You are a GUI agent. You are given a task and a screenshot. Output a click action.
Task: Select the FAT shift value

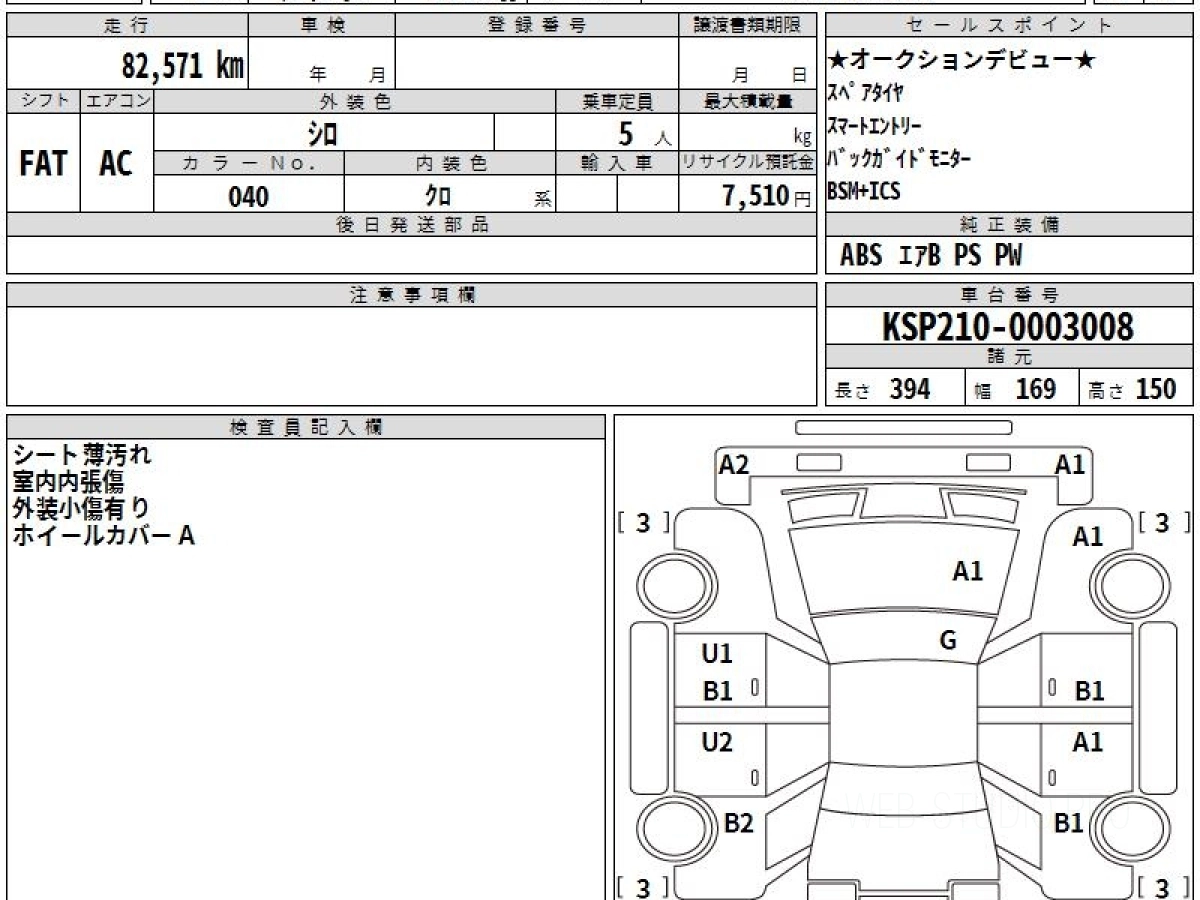[x=43, y=163]
